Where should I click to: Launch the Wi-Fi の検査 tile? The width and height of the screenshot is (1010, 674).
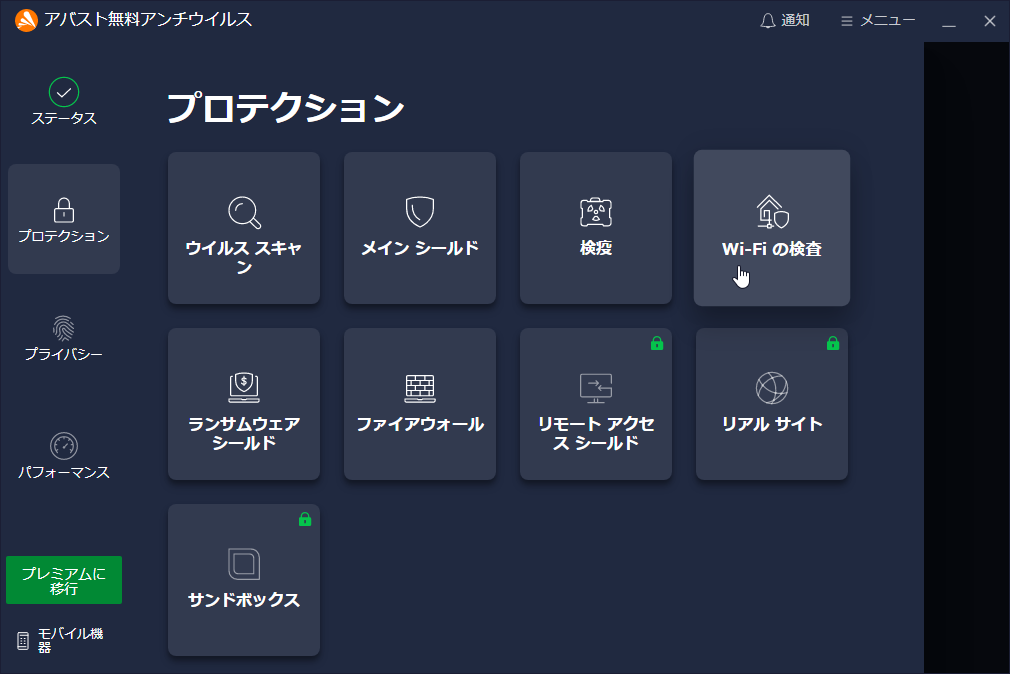tap(772, 227)
